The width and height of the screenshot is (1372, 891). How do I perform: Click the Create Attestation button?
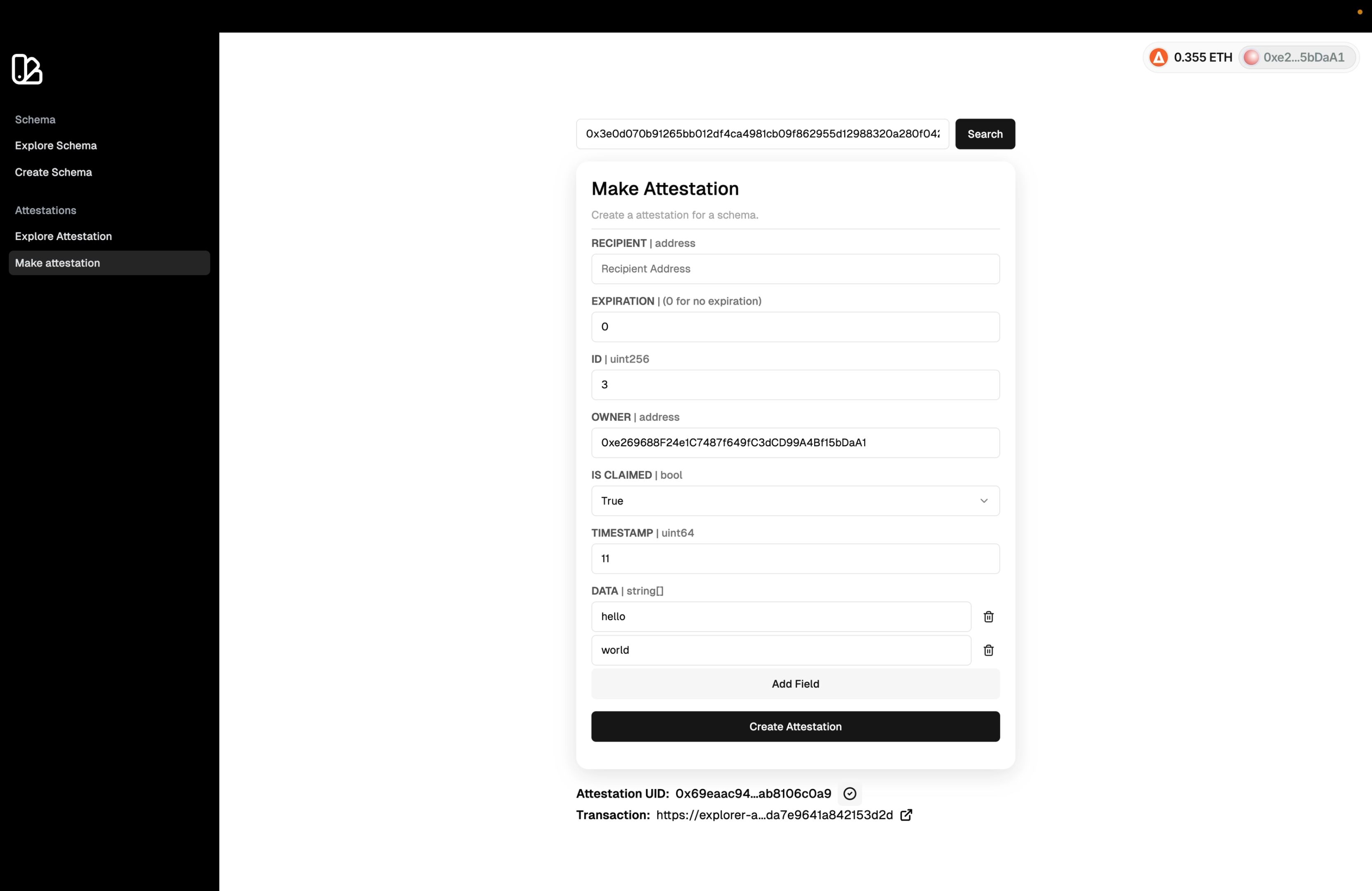click(795, 726)
